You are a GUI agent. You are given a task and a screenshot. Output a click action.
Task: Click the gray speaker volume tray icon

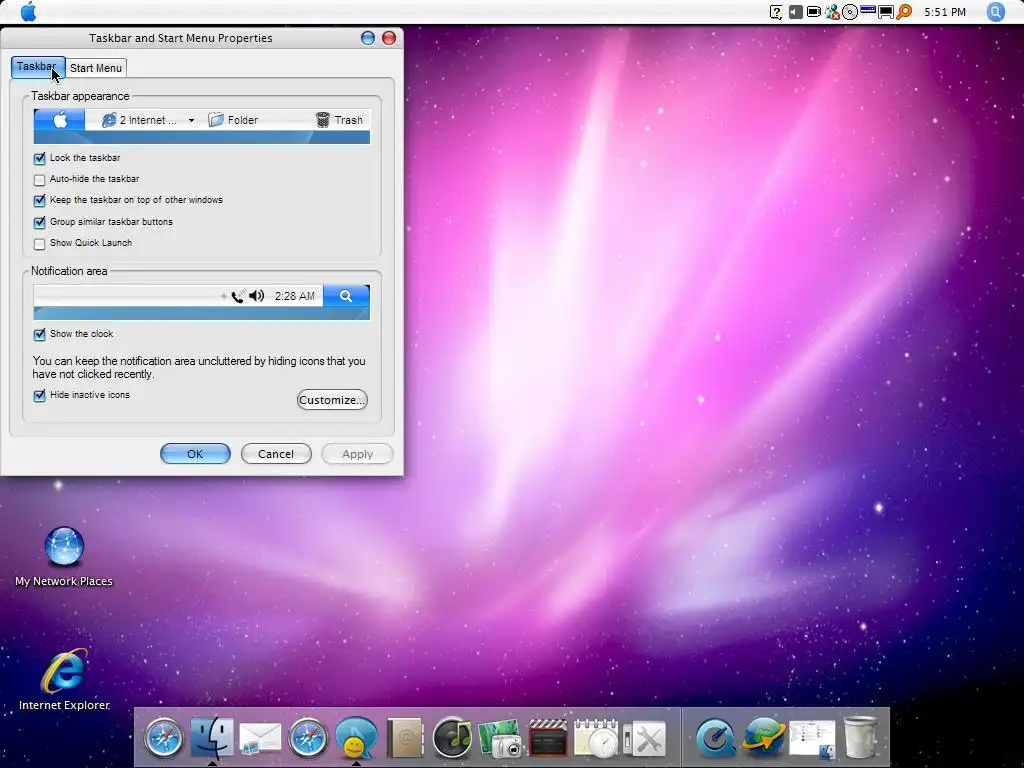pyautogui.click(x=795, y=12)
